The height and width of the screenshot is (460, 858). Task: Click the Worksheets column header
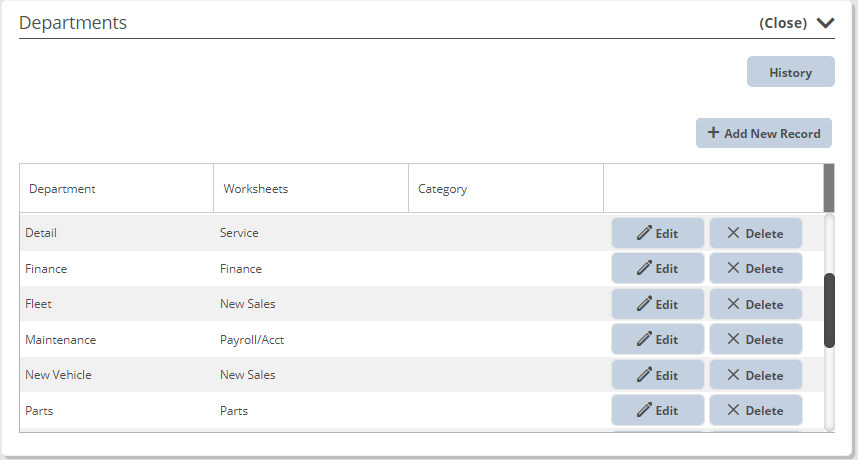click(311, 188)
